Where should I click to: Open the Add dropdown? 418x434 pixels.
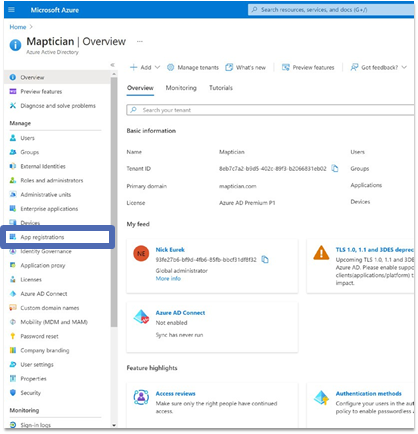(x=145, y=67)
